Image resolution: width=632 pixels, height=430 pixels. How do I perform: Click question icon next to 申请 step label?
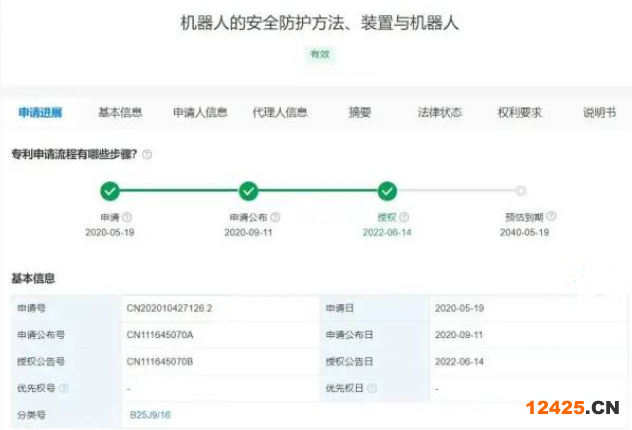point(127,217)
